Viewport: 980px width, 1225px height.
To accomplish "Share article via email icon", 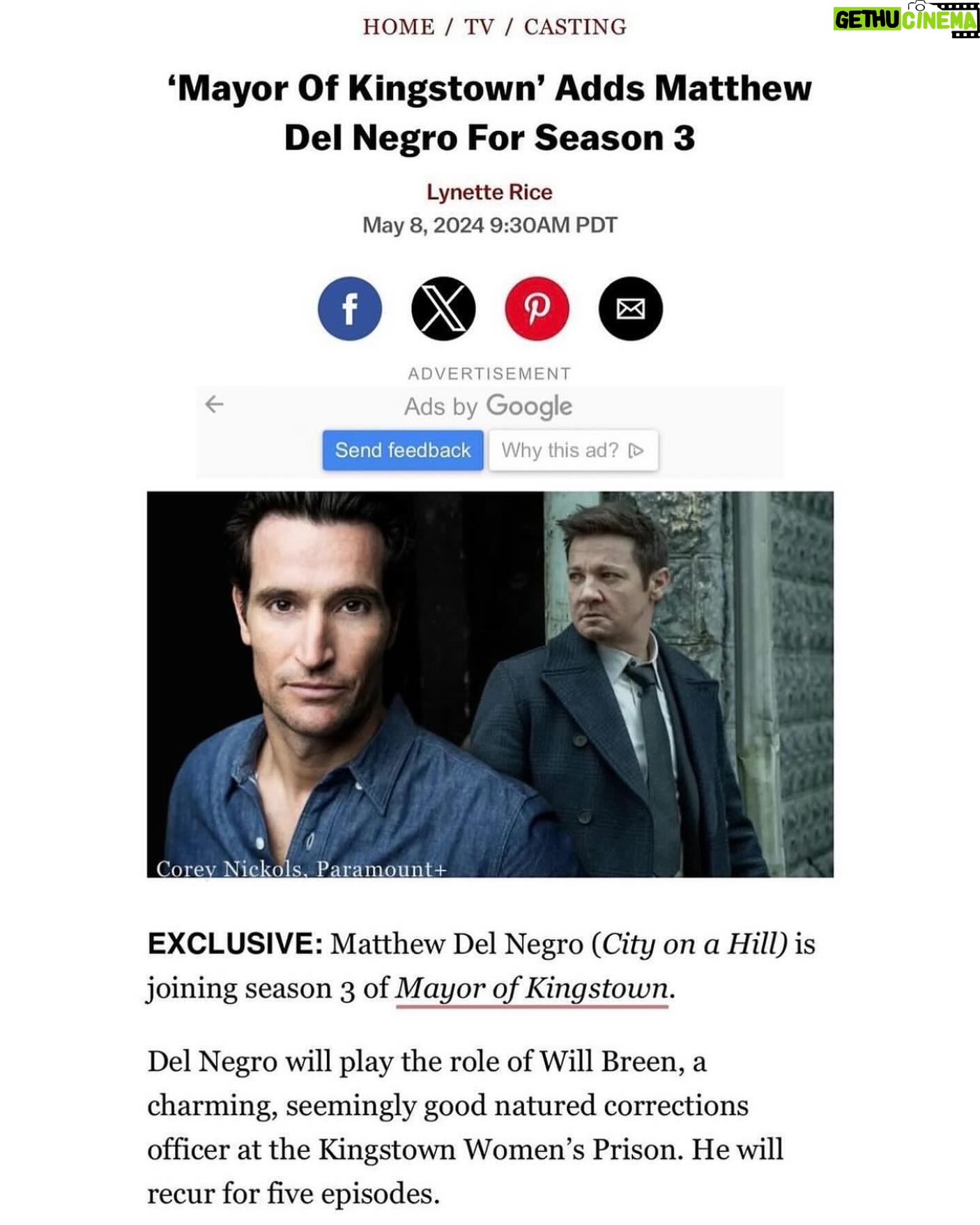I will 630,309.
